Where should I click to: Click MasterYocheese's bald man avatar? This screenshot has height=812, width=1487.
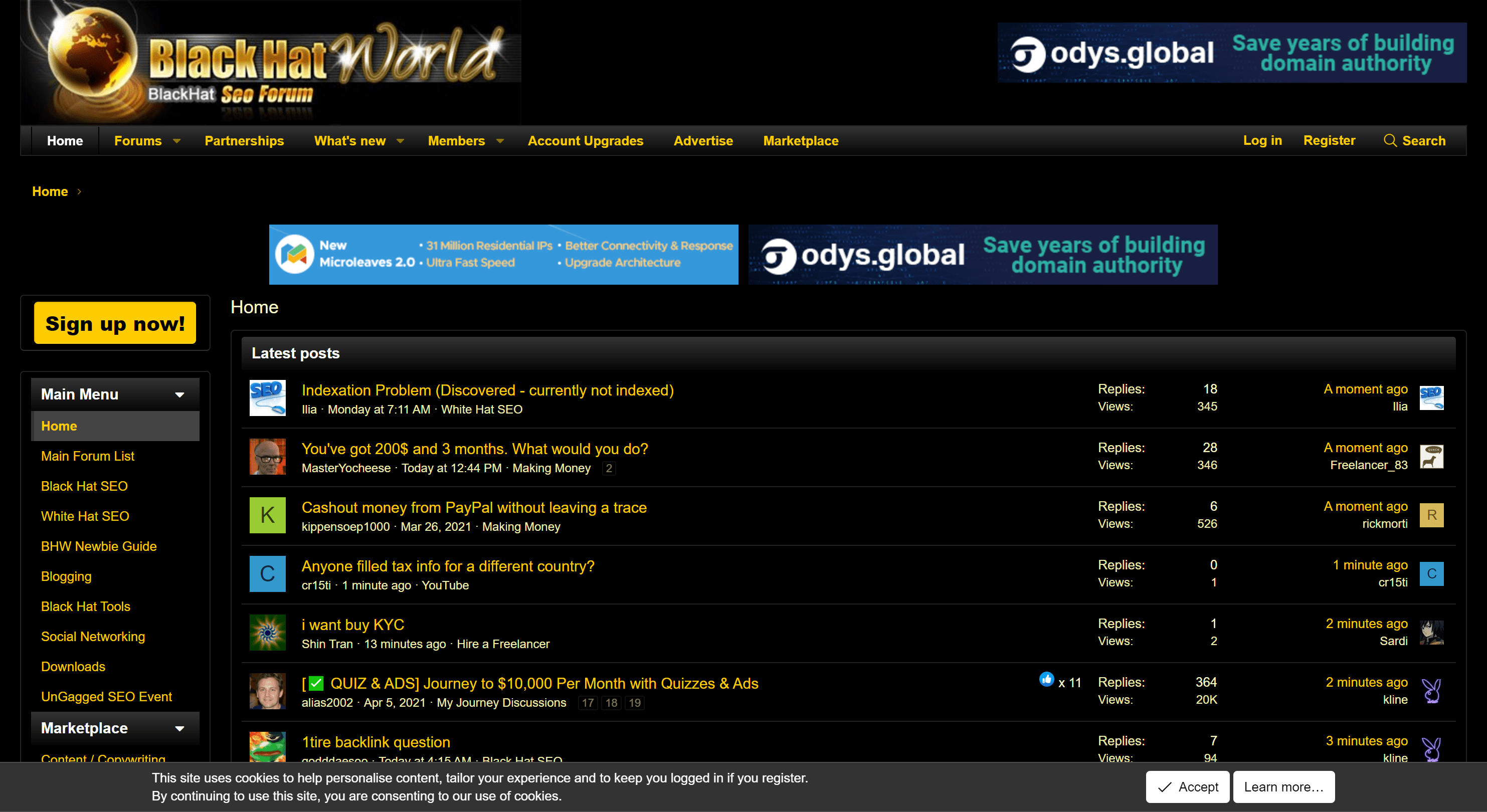pos(267,457)
